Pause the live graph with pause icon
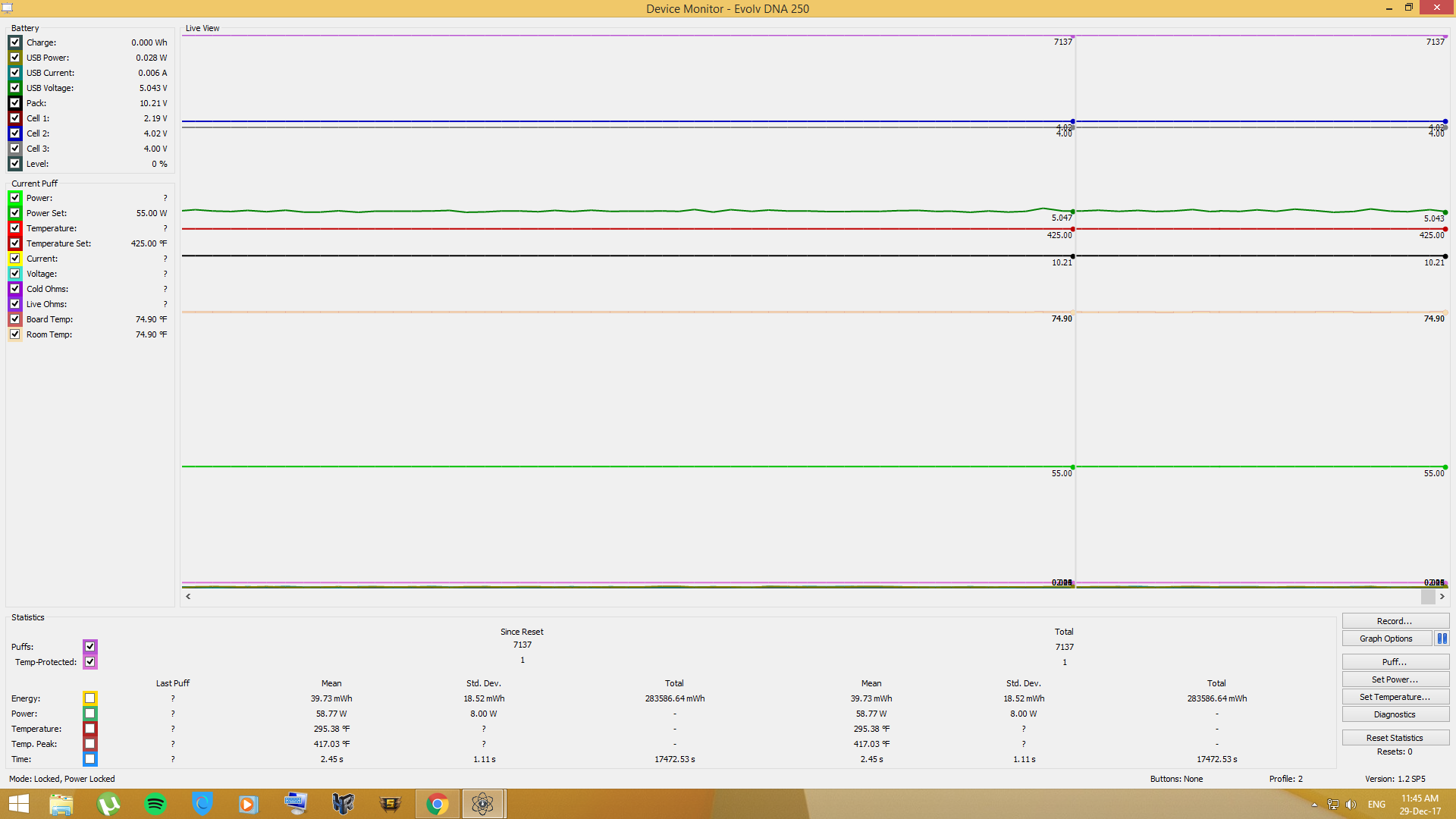 [x=1442, y=639]
